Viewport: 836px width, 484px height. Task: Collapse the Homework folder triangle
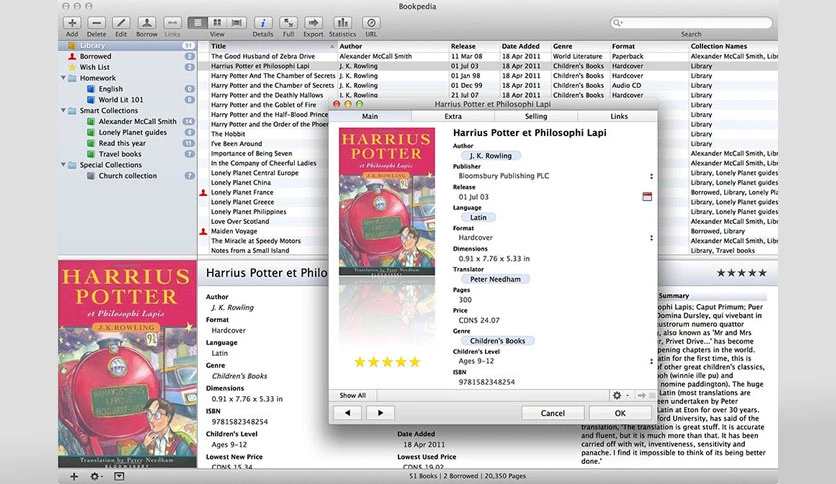(x=63, y=78)
